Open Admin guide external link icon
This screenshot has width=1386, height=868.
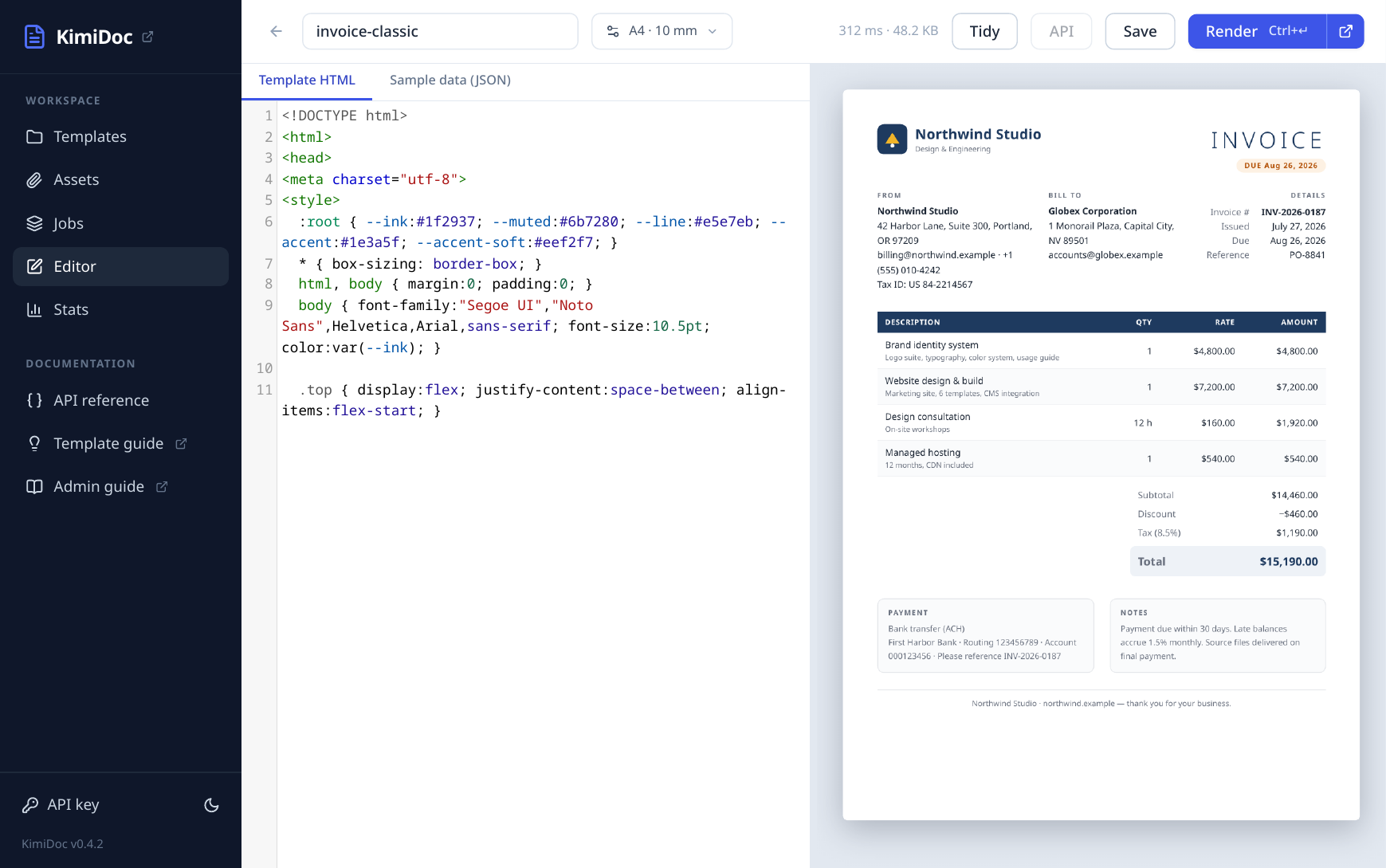point(162,486)
